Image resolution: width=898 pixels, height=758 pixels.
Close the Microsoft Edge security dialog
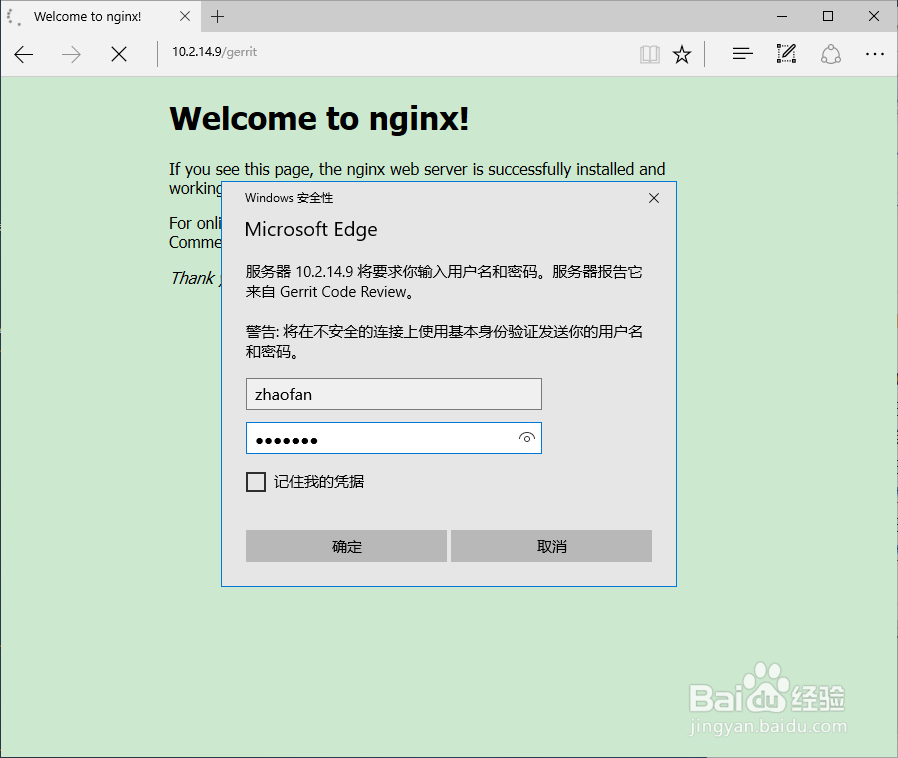click(654, 198)
